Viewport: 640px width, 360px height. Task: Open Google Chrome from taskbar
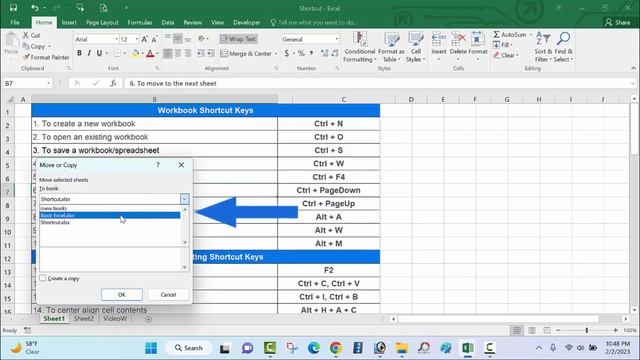[336, 348]
